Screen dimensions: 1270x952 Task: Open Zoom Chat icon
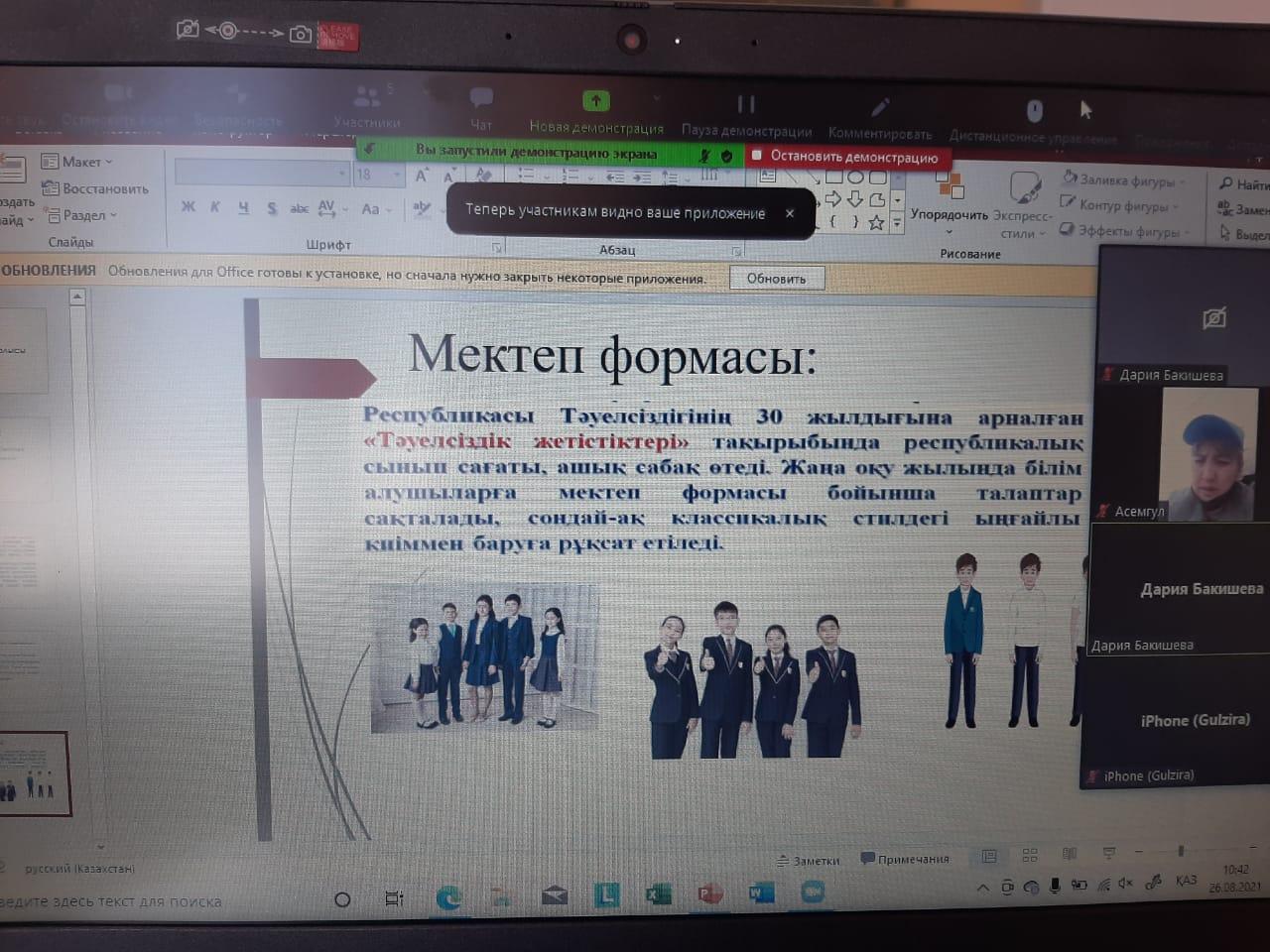coord(481,97)
